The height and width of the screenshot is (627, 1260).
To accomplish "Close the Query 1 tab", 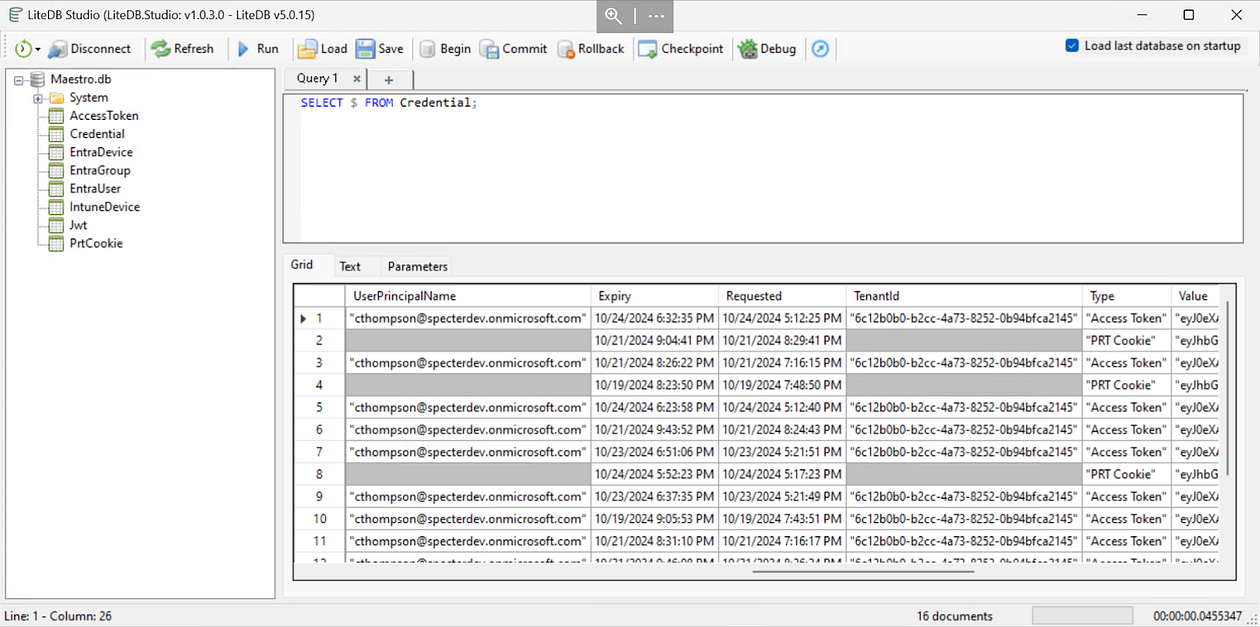I will tap(356, 79).
